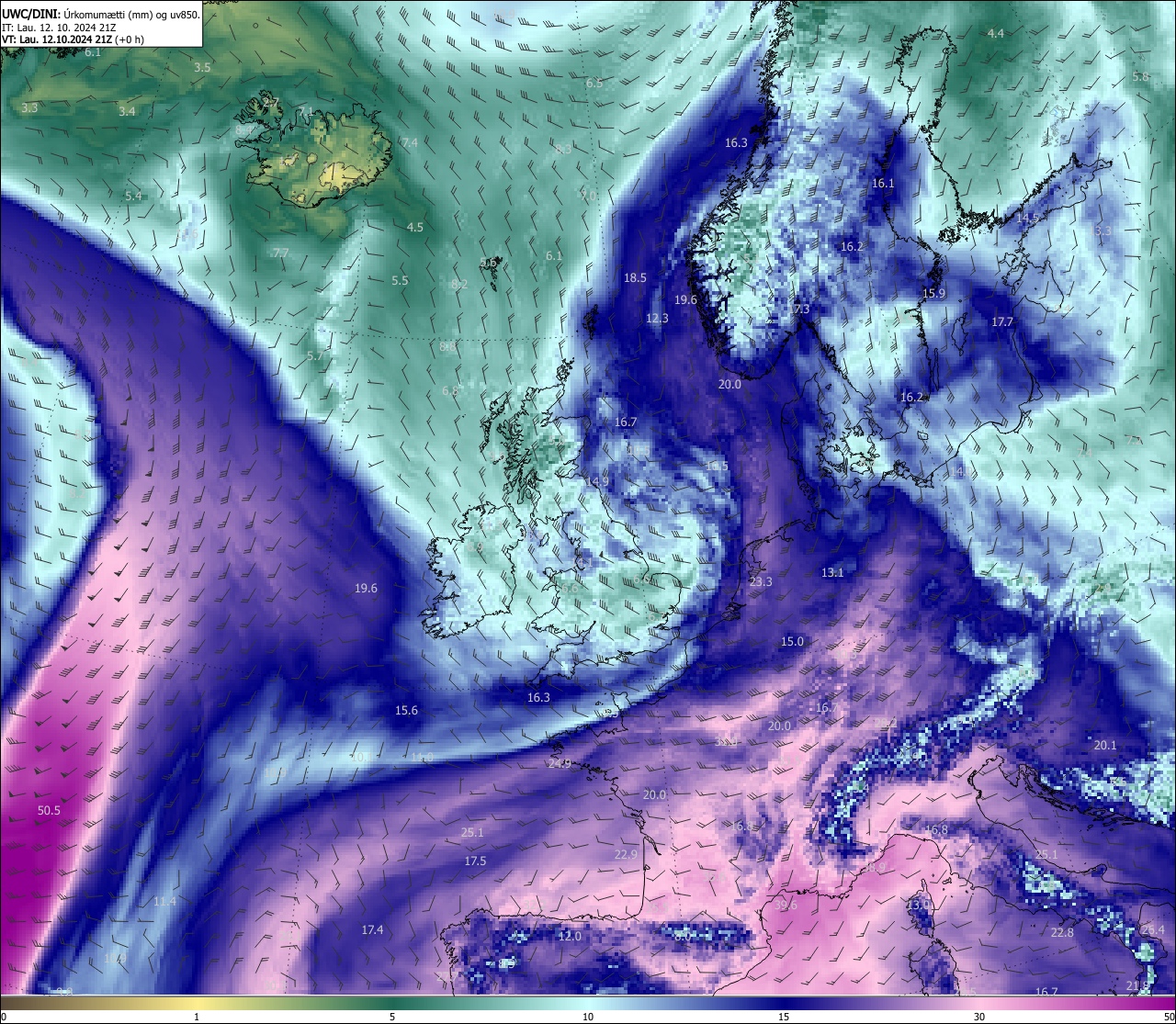Click the 15.9 value near Stockholm
This screenshot has width=1176, height=1024.
[x=933, y=293]
